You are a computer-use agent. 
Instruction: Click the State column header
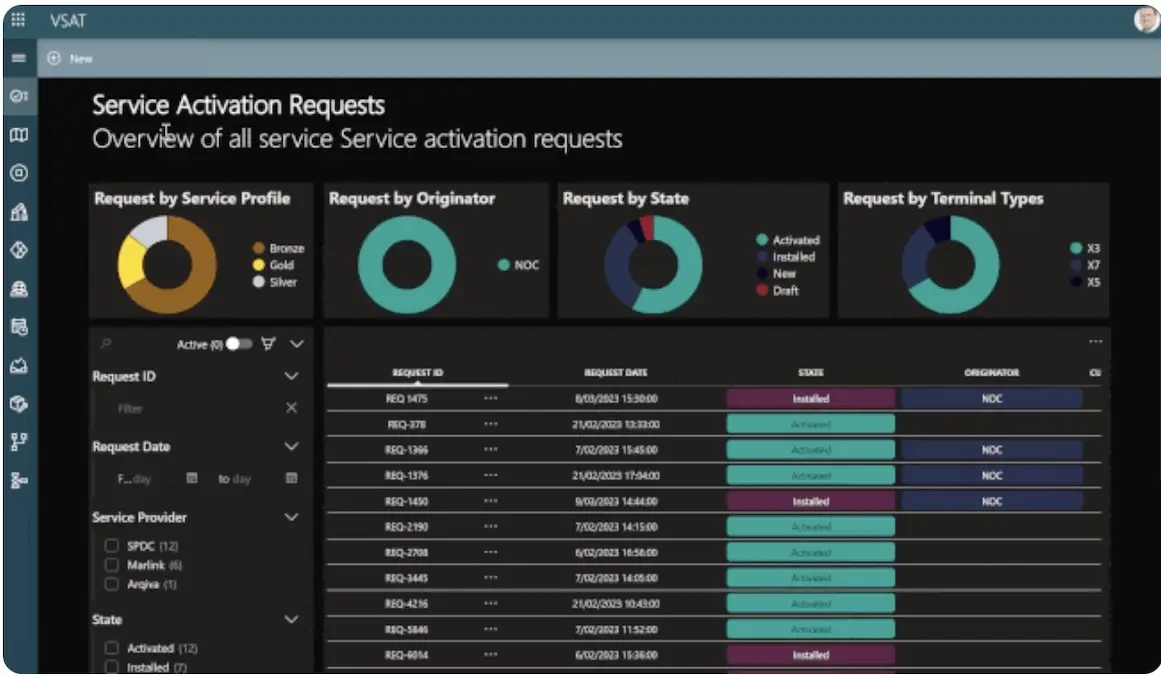pyautogui.click(x=810, y=373)
